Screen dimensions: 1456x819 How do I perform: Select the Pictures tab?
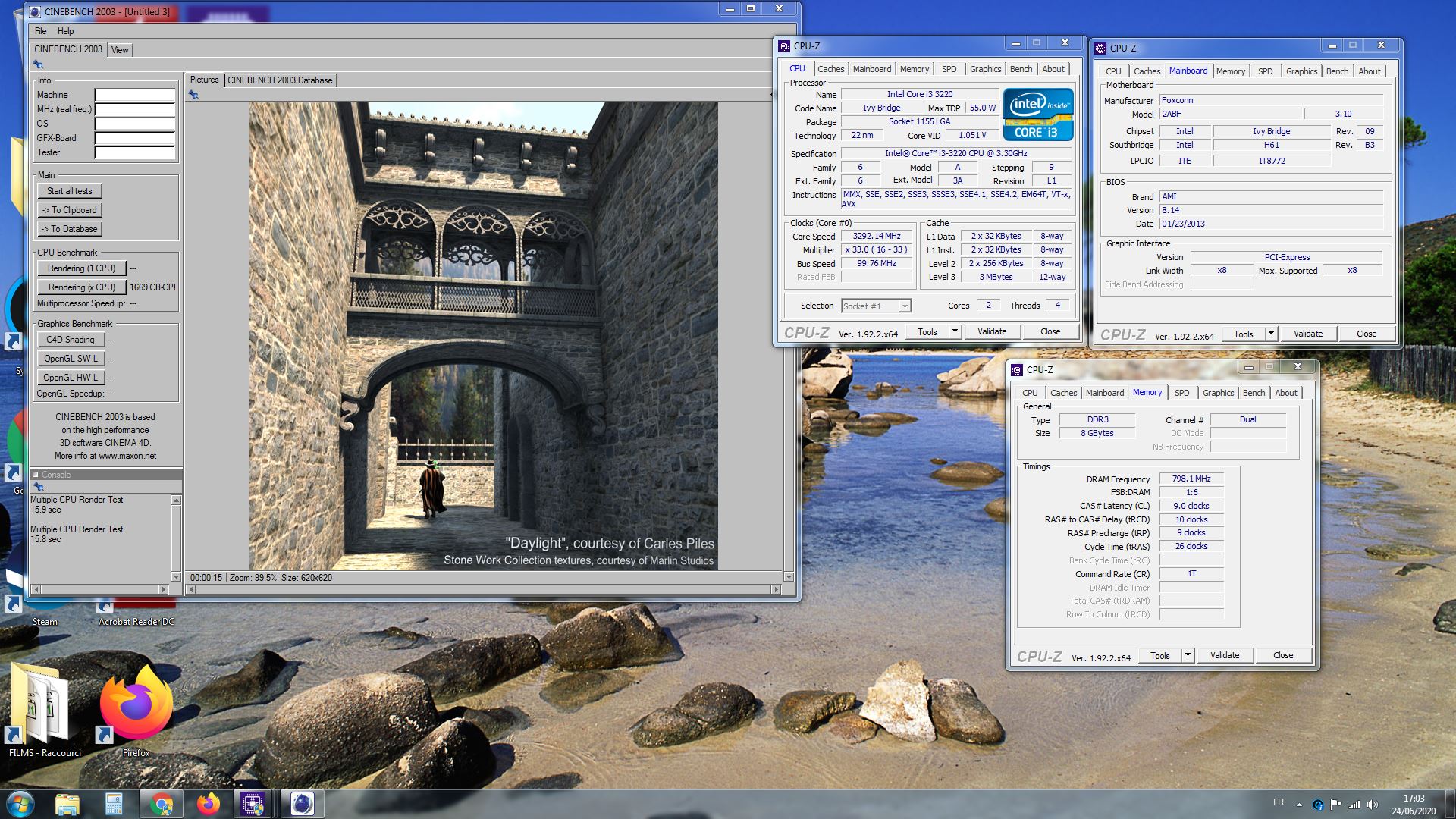coord(204,80)
